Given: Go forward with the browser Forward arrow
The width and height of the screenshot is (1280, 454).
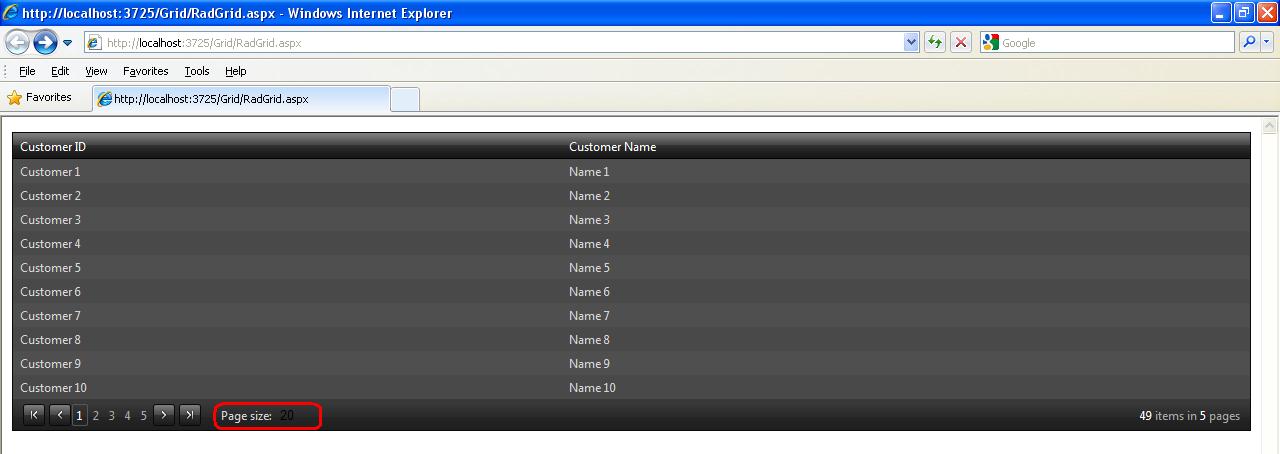Looking at the screenshot, I should [45, 42].
